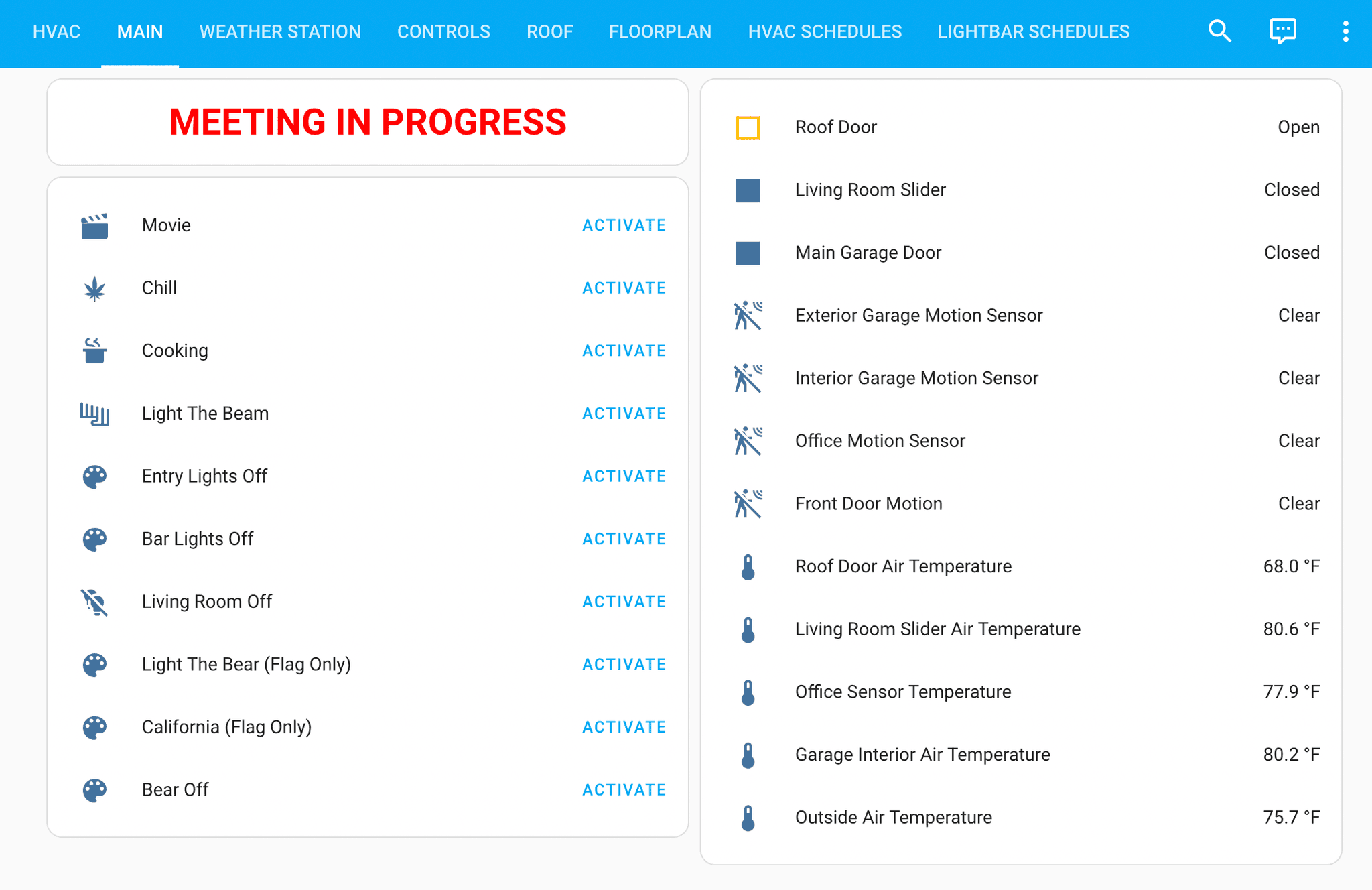Switch to the Weather Station tab
The image size is (1372, 890).
pos(280,31)
